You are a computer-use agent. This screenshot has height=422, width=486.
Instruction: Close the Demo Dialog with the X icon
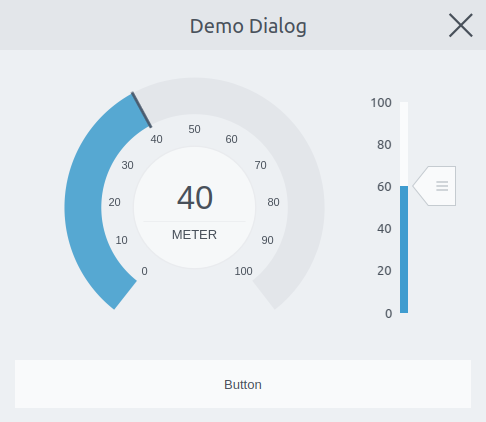(461, 25)
